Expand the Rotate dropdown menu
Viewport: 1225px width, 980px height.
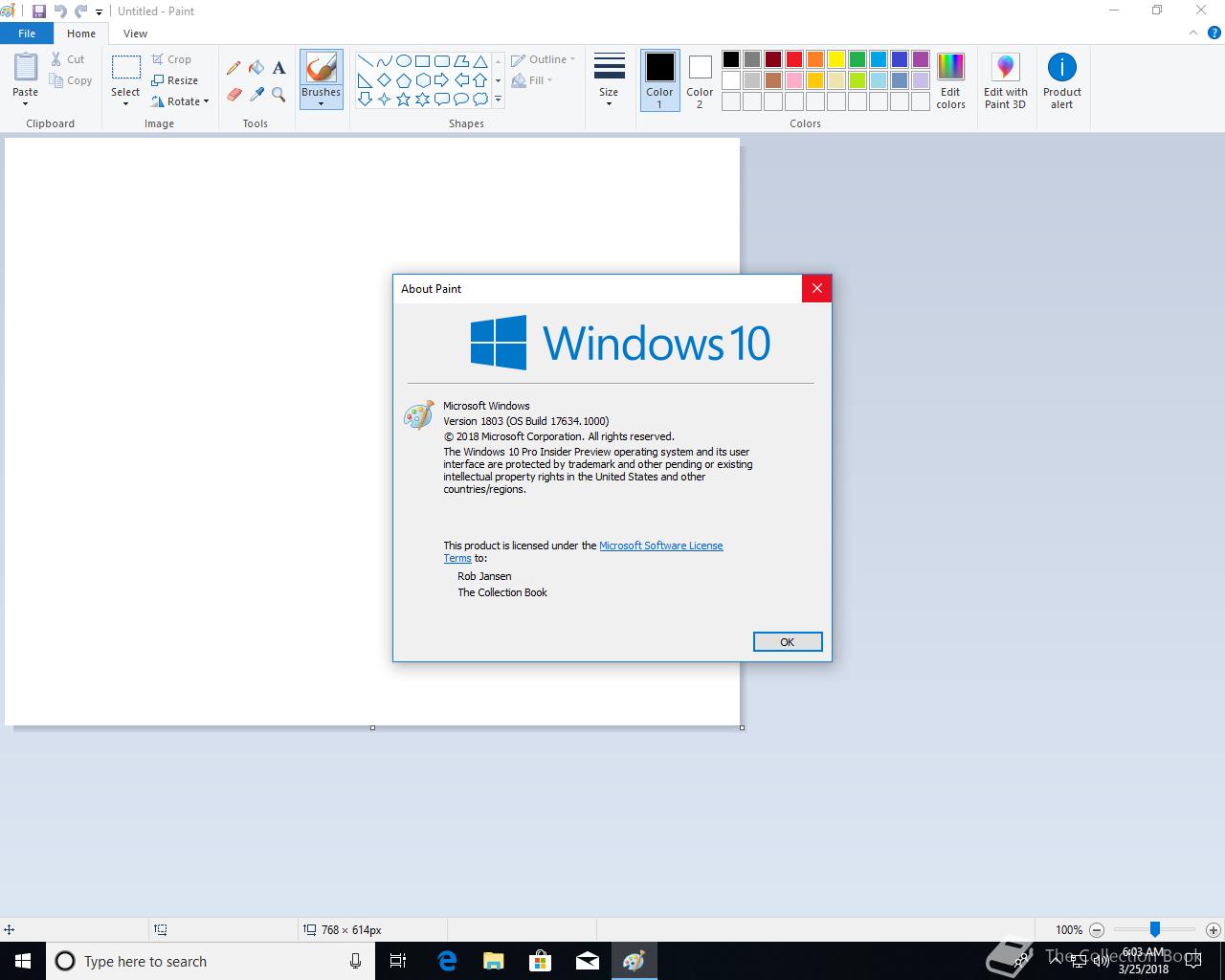pyautogui.click(x=180, y=101)
